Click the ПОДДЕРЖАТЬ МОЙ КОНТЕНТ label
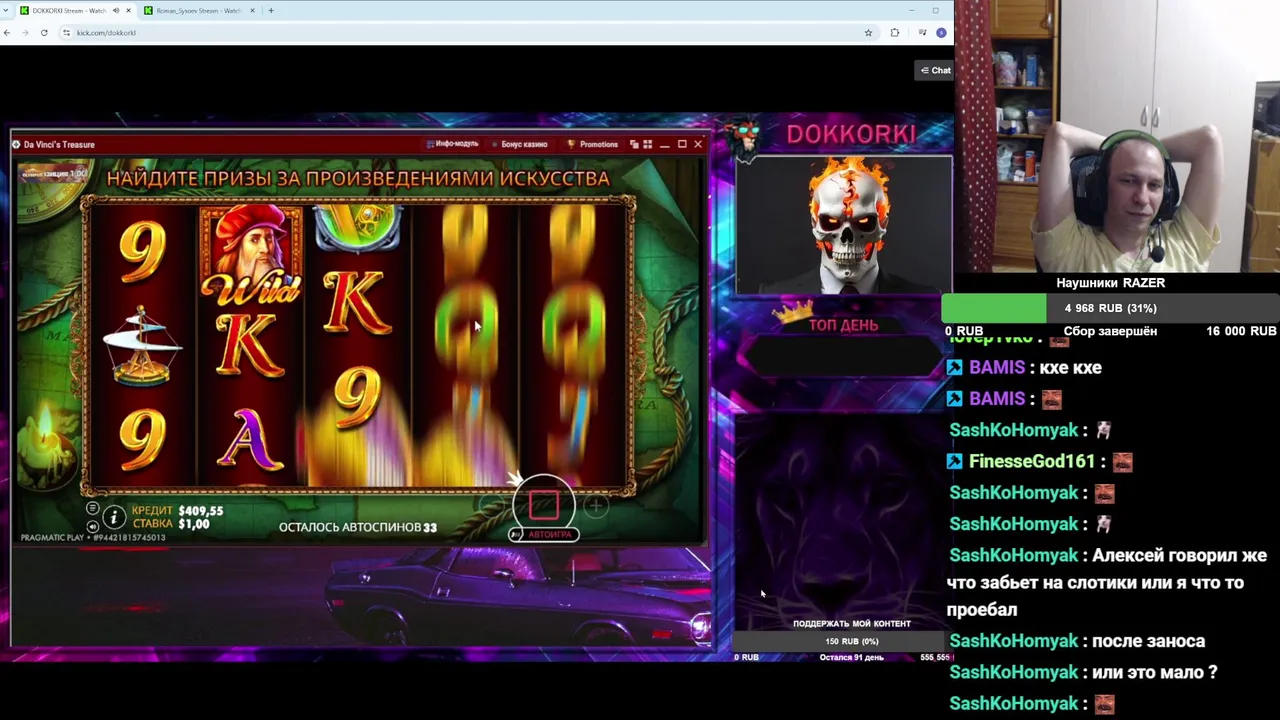 pos(852,624)
